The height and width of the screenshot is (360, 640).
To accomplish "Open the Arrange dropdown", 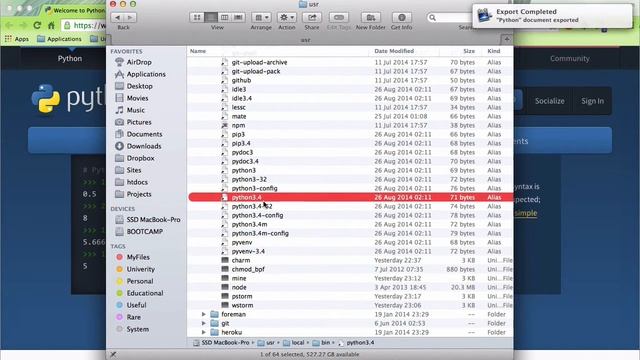I will coord(261,17).
